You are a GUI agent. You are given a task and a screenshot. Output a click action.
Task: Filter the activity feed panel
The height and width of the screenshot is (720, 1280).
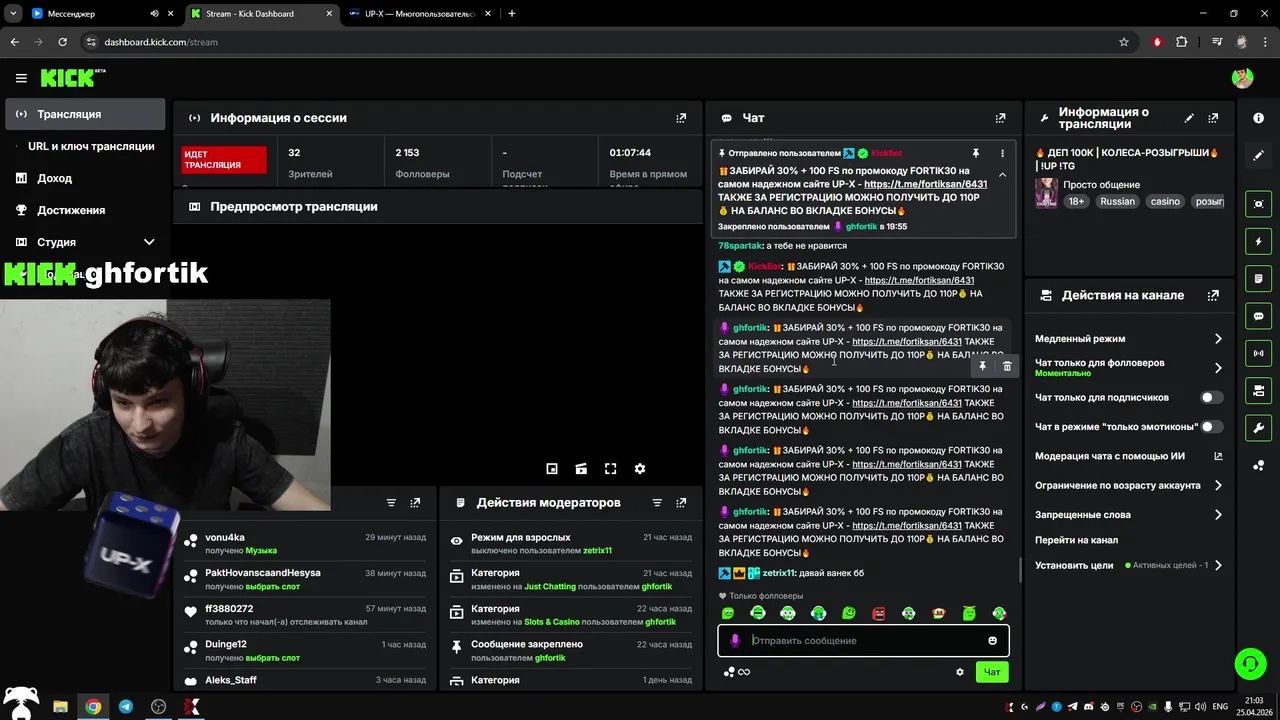(x=391, y=503)
